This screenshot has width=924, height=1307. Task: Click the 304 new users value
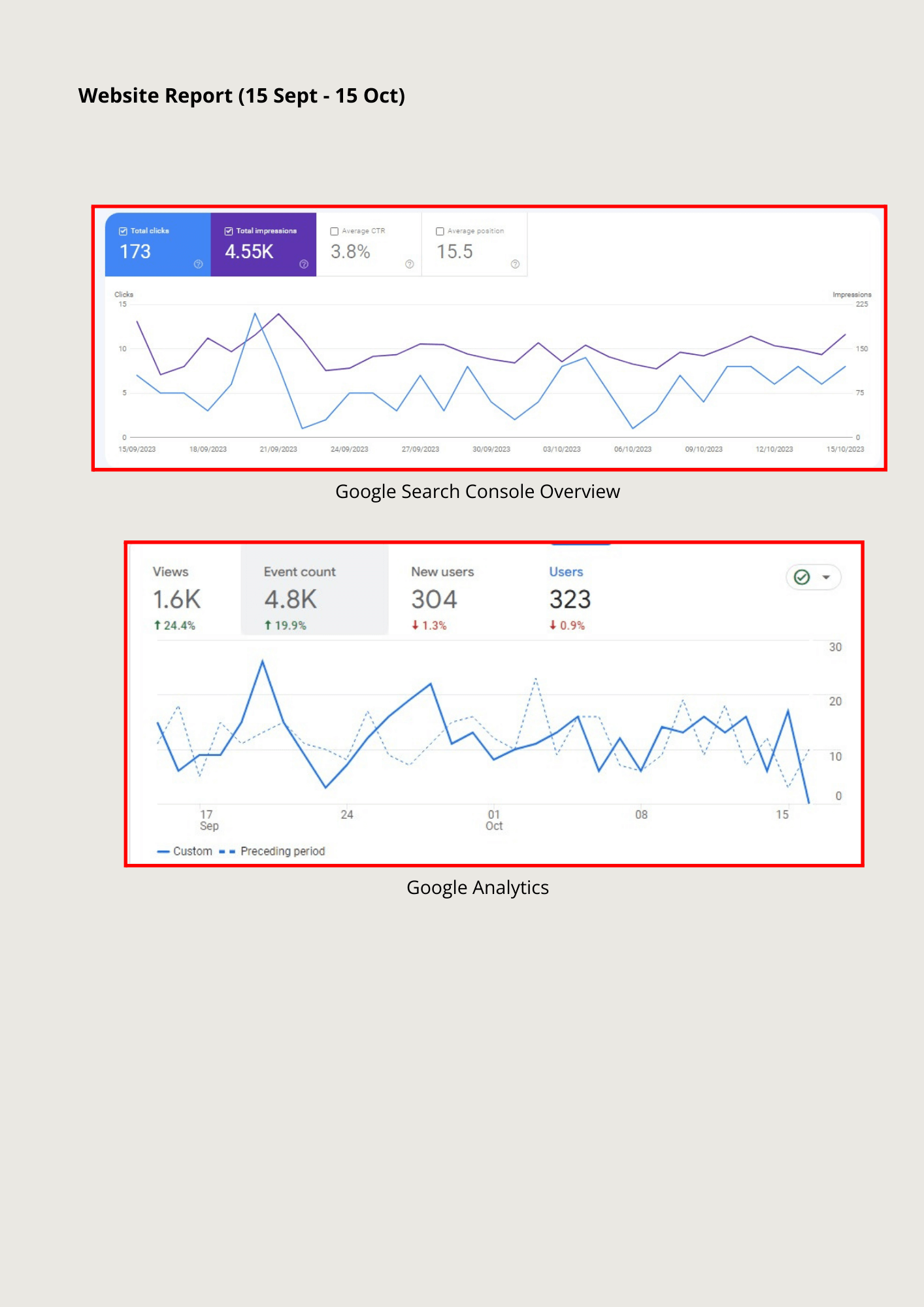click(434, 599)
